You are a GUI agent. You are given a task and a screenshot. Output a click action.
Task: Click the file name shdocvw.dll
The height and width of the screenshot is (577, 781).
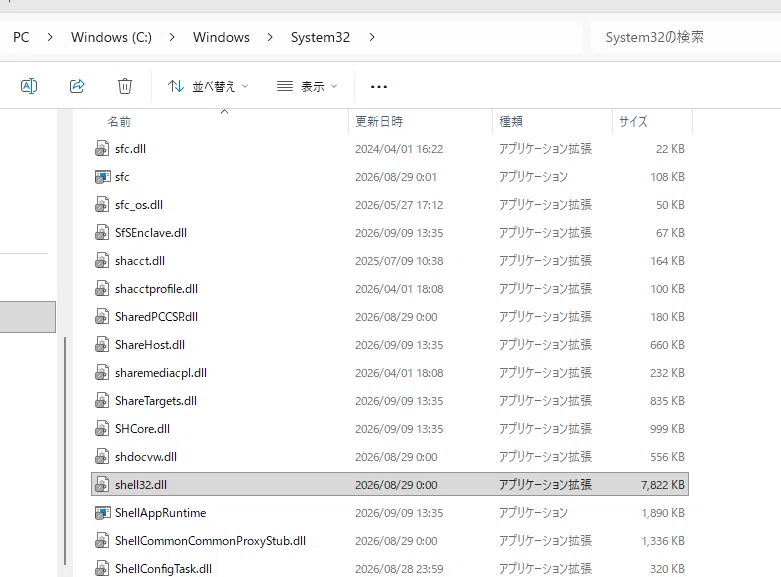click(146, 456)
